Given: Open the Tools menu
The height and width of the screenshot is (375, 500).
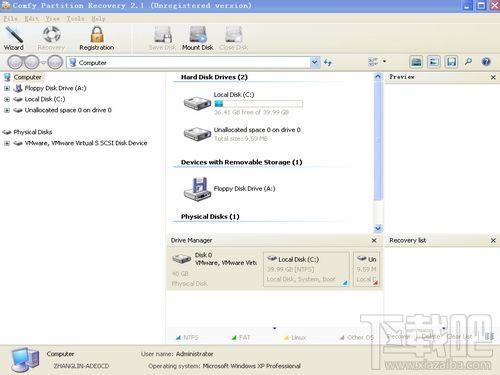Looking at the screenshot, I should tap(75, 19).
